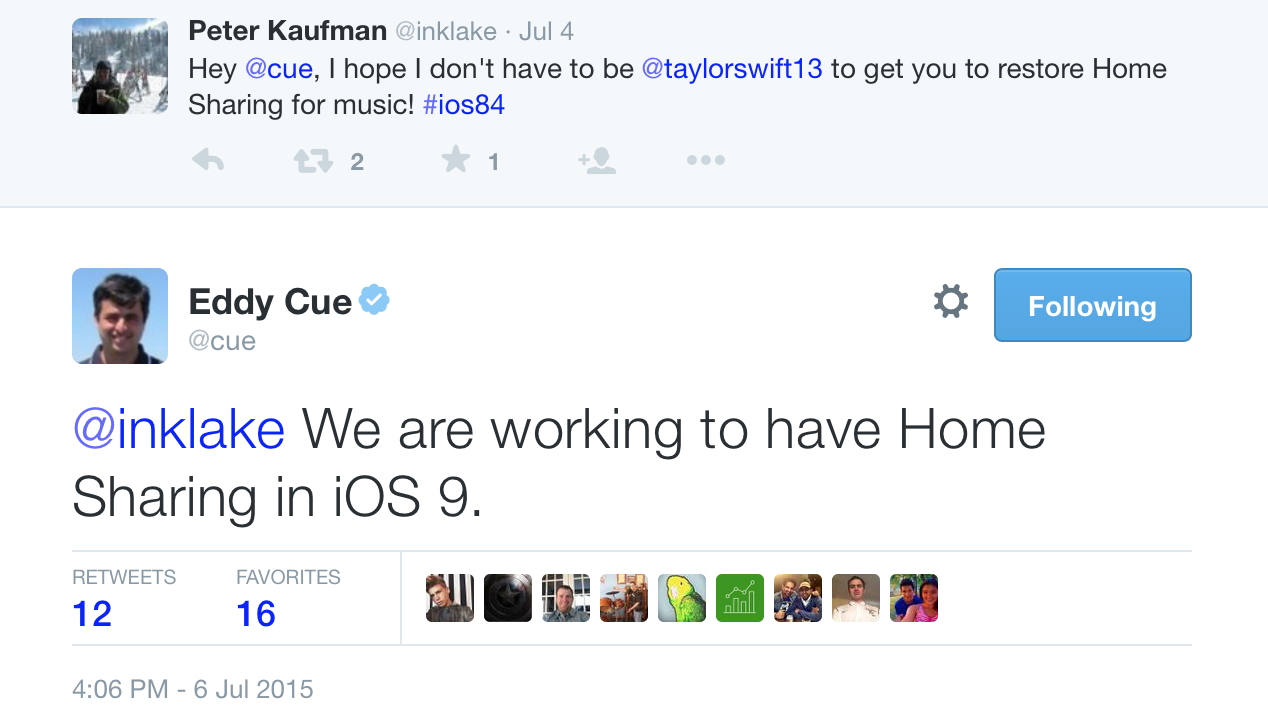The width and height of the screenshot is (1268, 722).
Task: View the 12 retweets list
Action: click(x=92, y=613)
